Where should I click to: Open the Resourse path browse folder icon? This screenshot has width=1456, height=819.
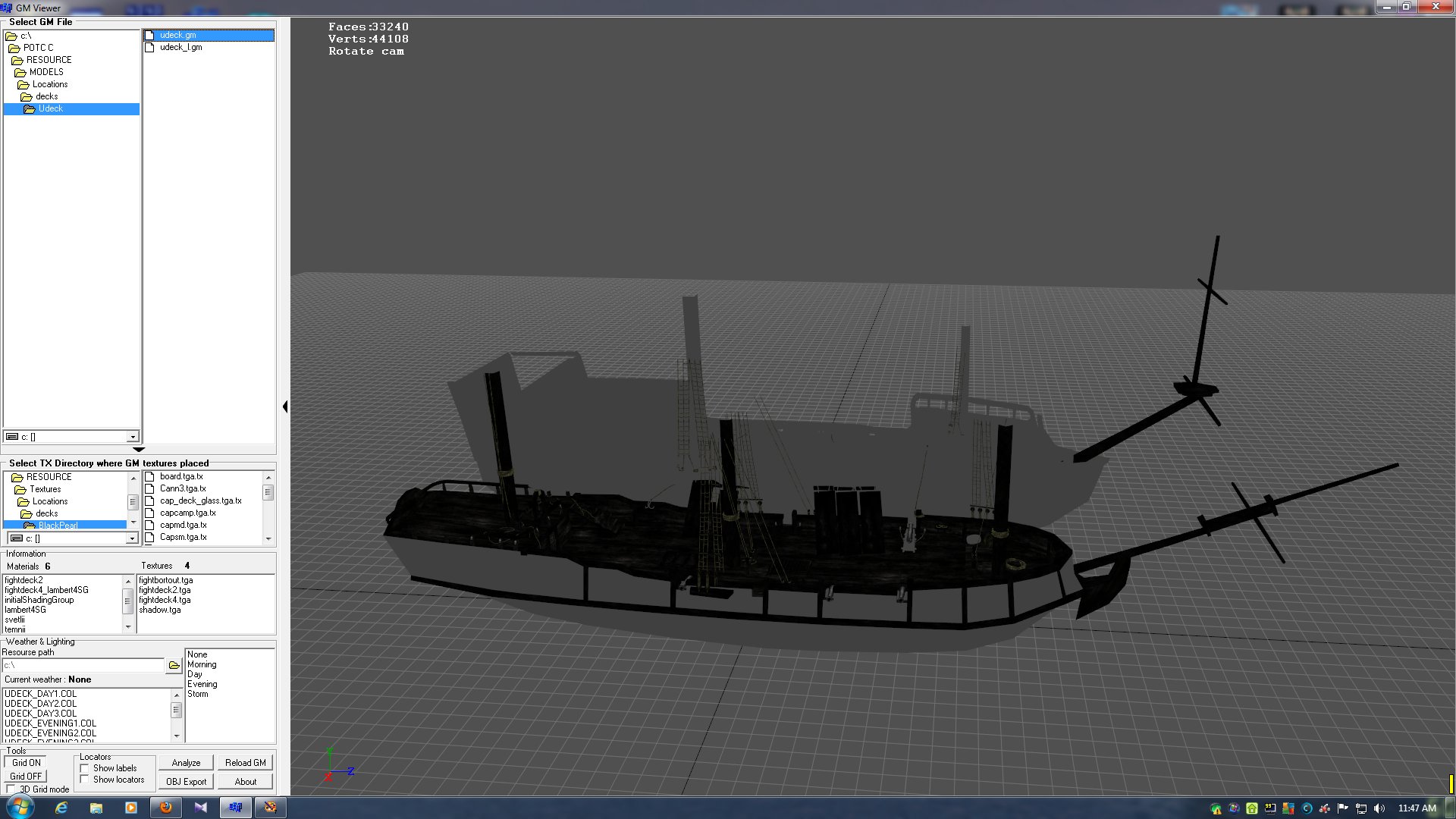pos(174,666)
